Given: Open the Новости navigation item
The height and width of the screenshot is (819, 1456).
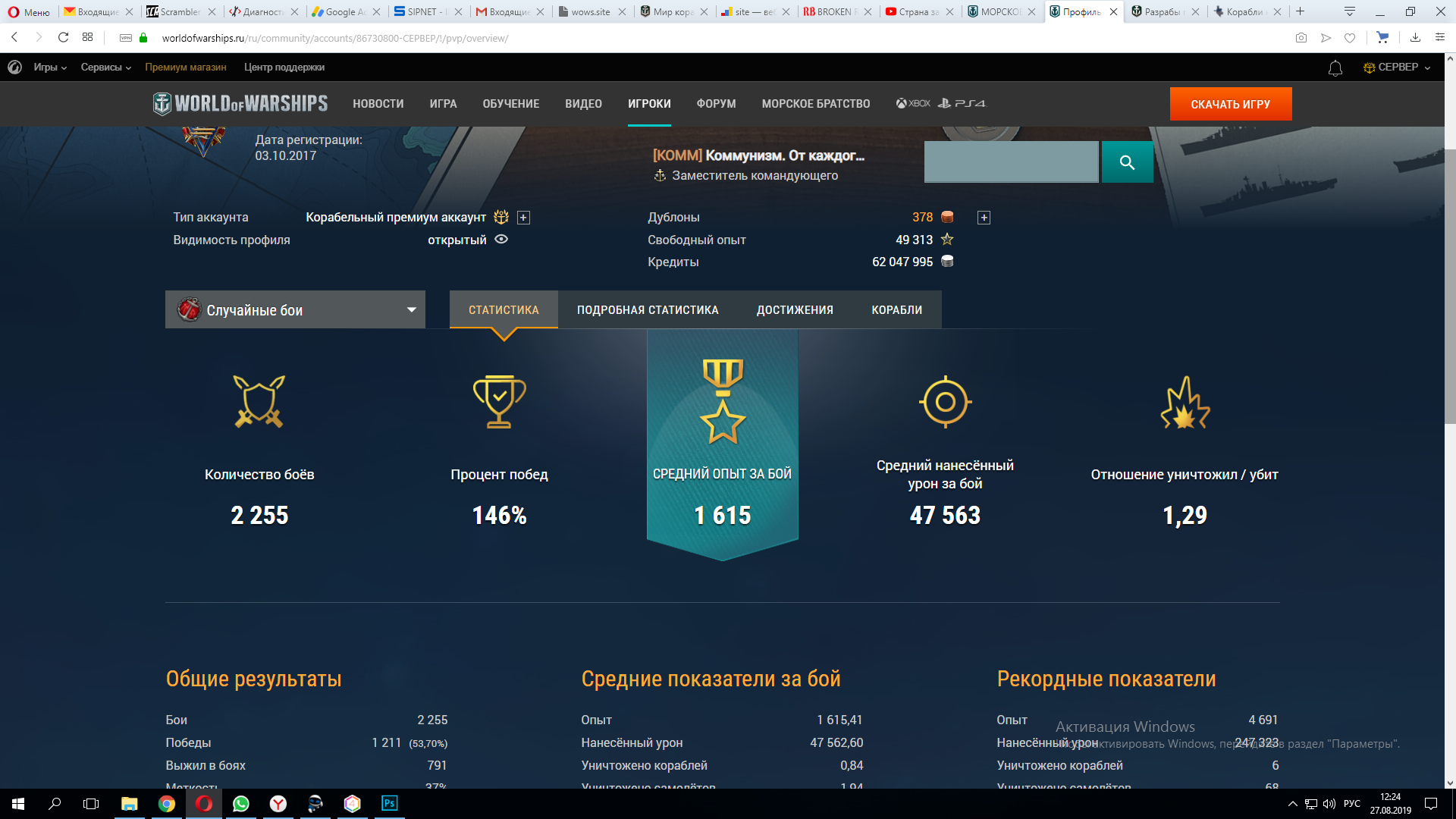Looking at the screenshot, I should tap(378, 104).
